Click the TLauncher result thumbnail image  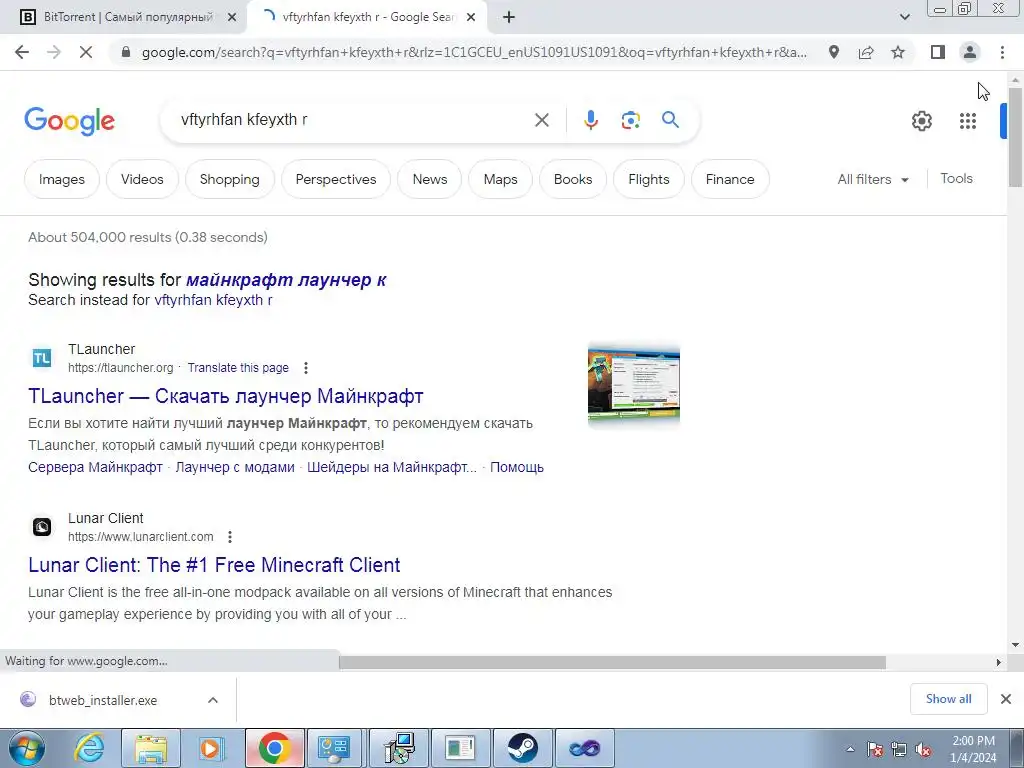coord(633,385)
